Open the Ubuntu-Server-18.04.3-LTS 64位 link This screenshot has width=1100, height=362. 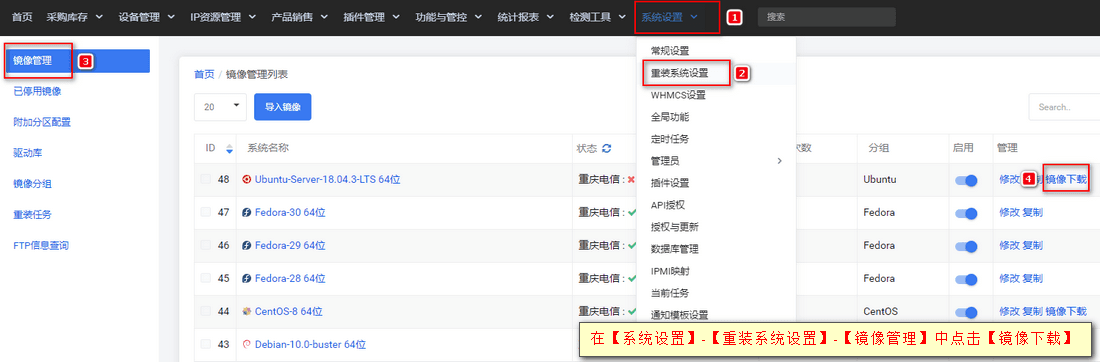[x=328, y=180]
